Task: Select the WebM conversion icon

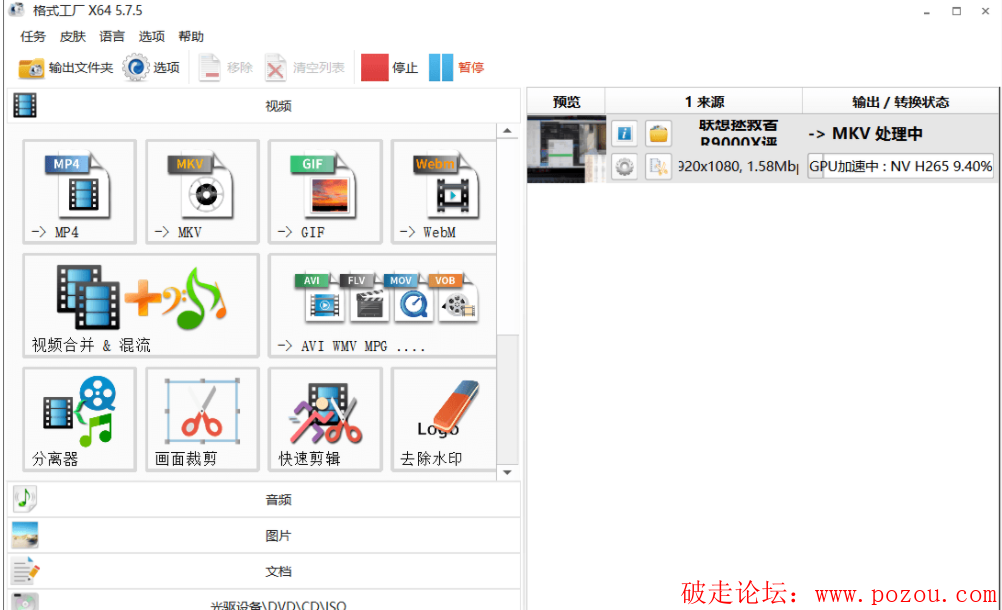Action: coord(443,191)
